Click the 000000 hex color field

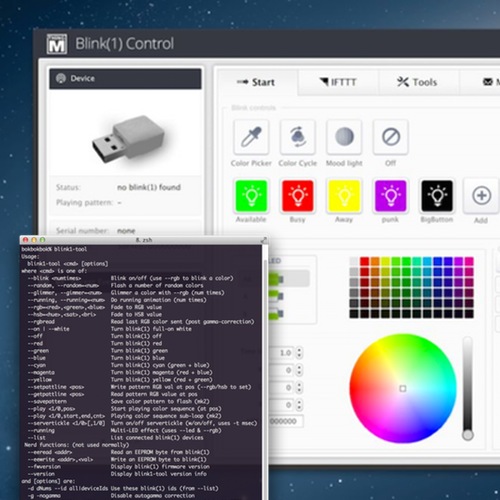[286, 421]
